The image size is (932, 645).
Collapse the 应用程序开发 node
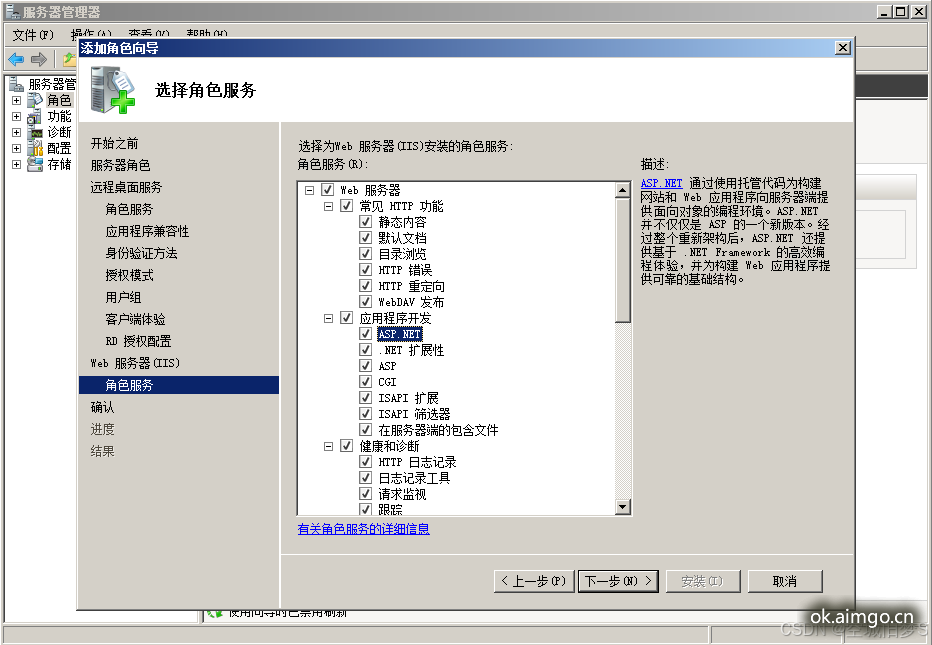328,318
